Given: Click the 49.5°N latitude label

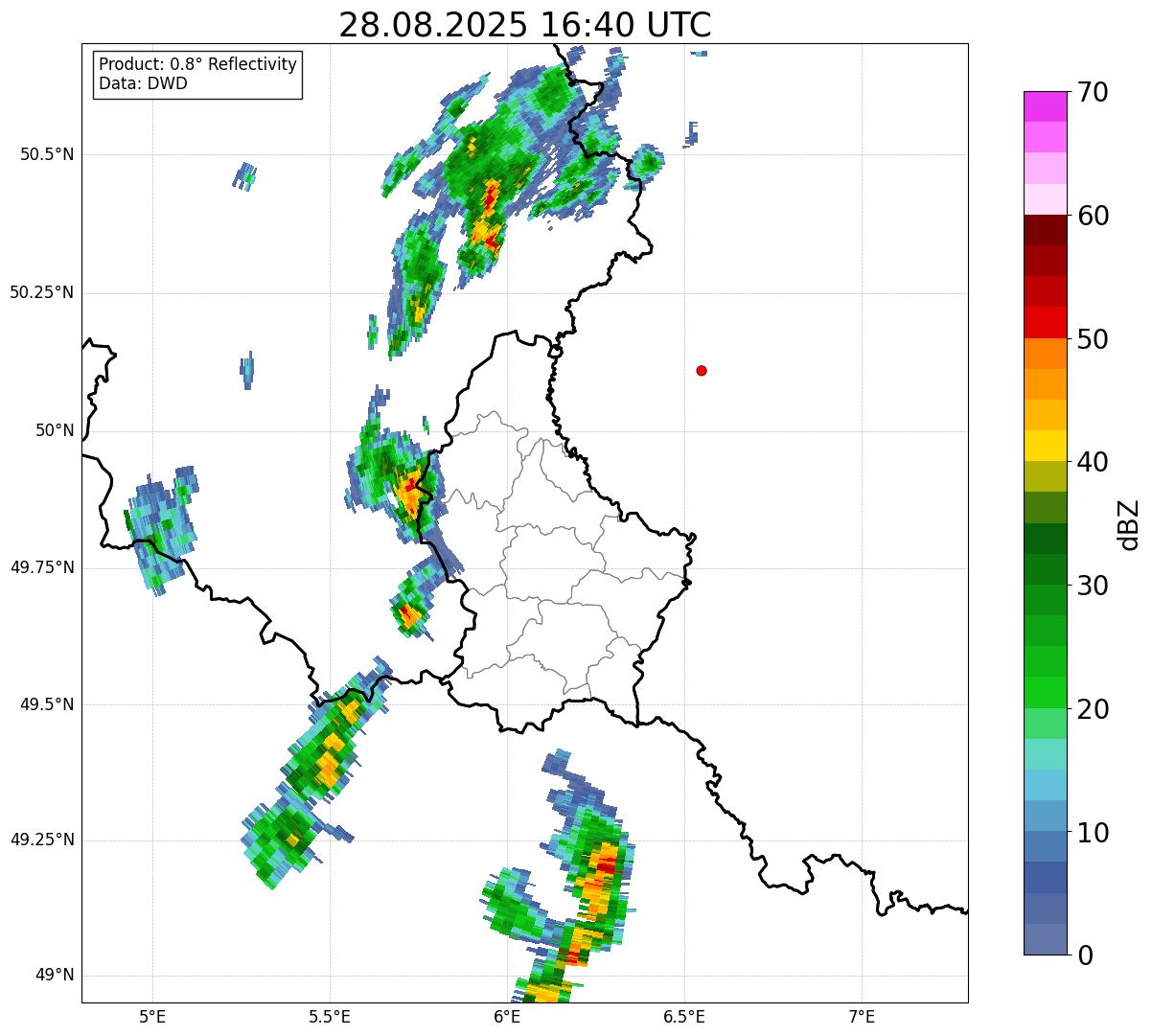Looking at the screenshot, I should tap(47, 704).
